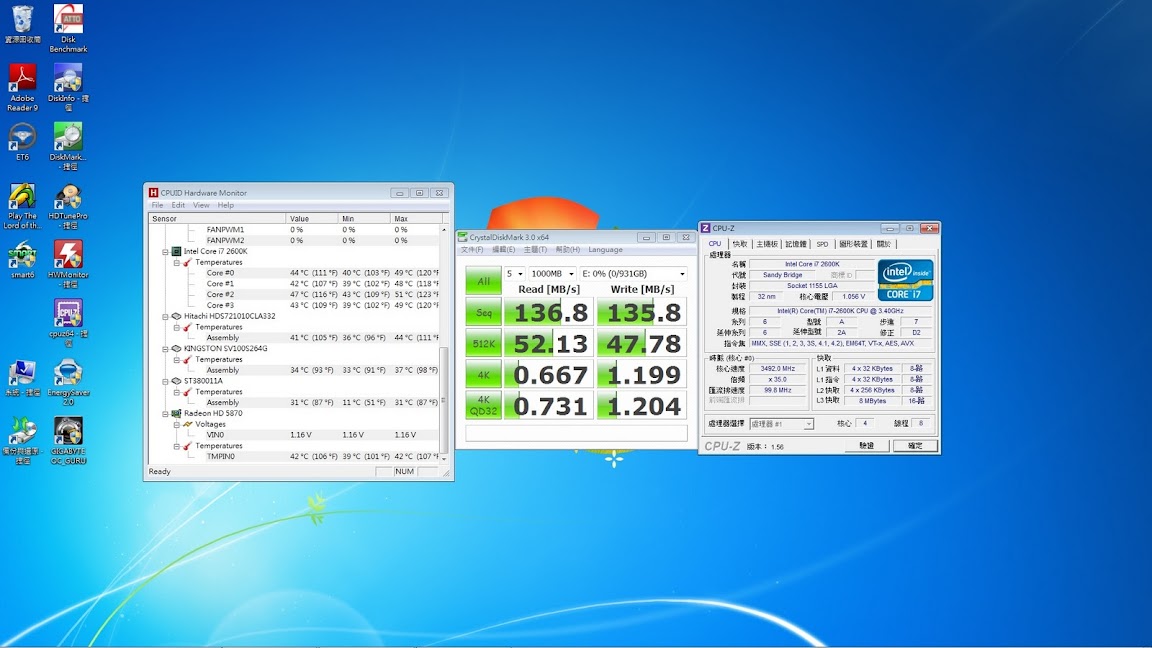Select the Core #2 temperature row

[x=294, y=295]
